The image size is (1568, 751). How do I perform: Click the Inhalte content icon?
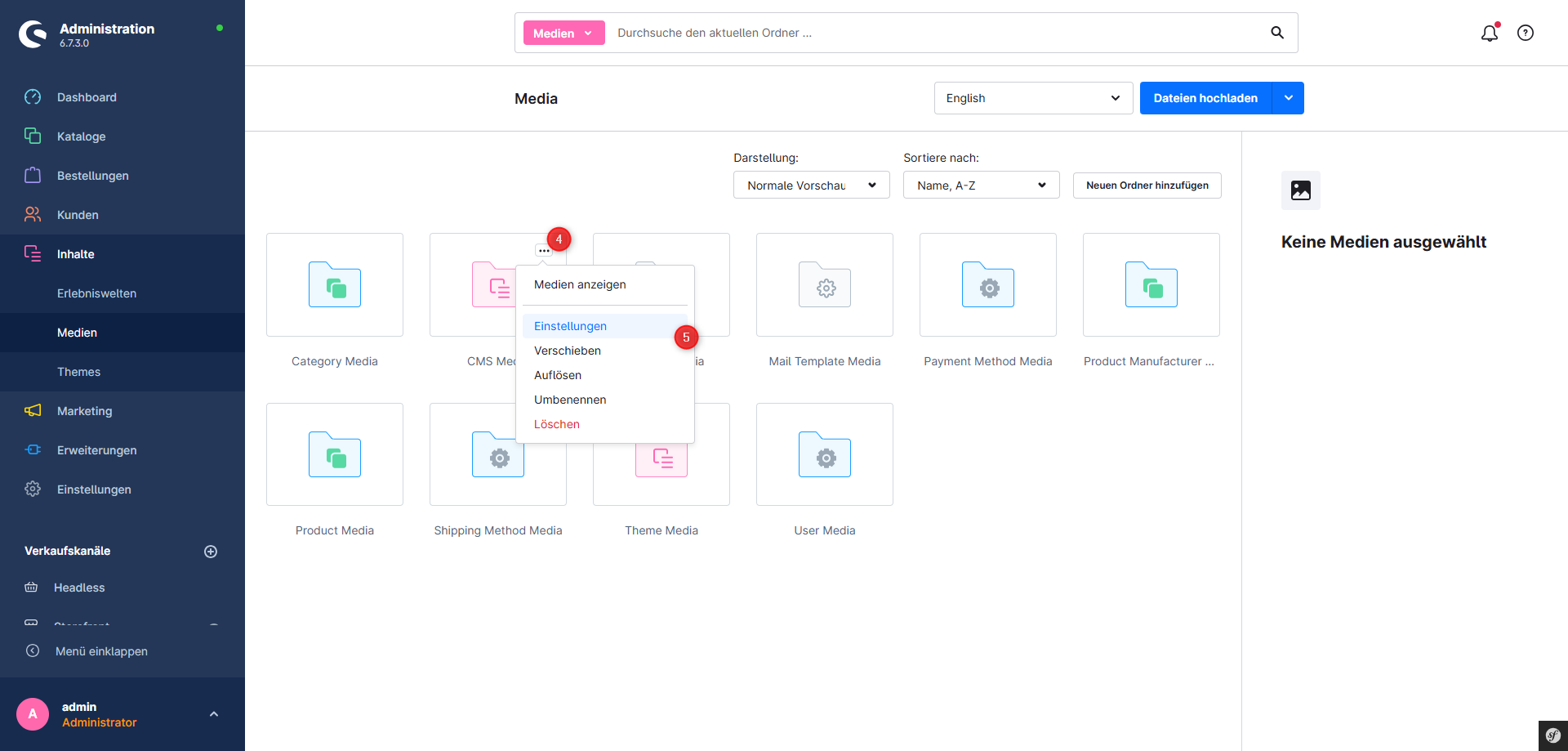click(33, 253)
